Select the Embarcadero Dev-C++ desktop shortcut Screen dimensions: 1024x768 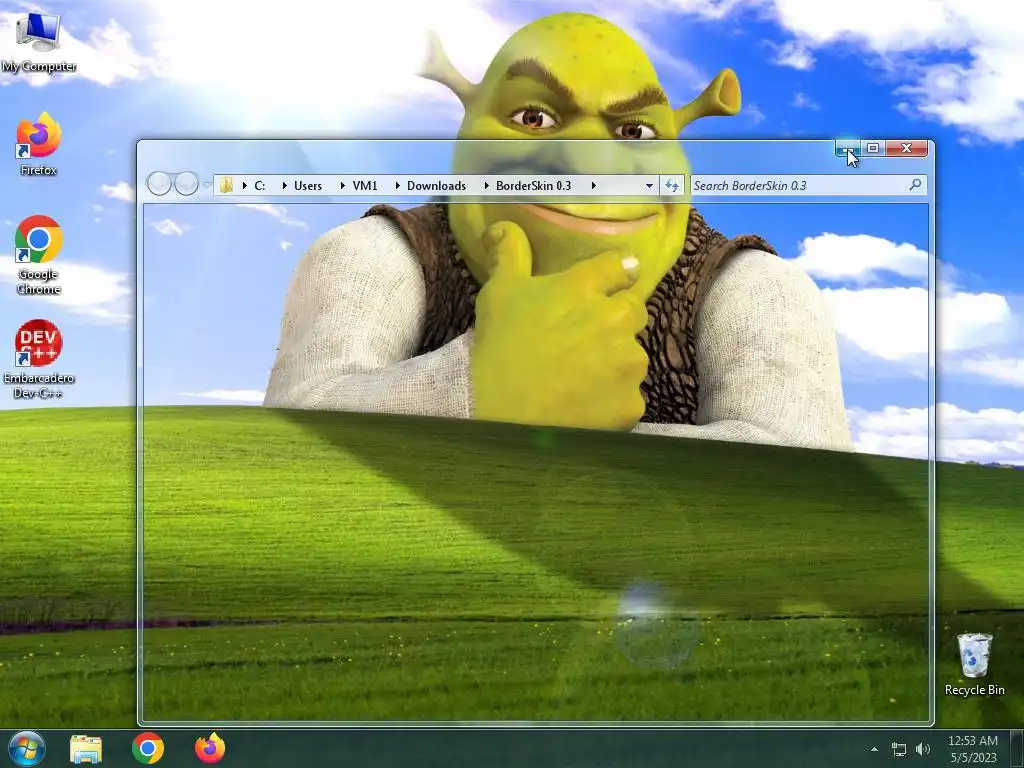[39, 359]
